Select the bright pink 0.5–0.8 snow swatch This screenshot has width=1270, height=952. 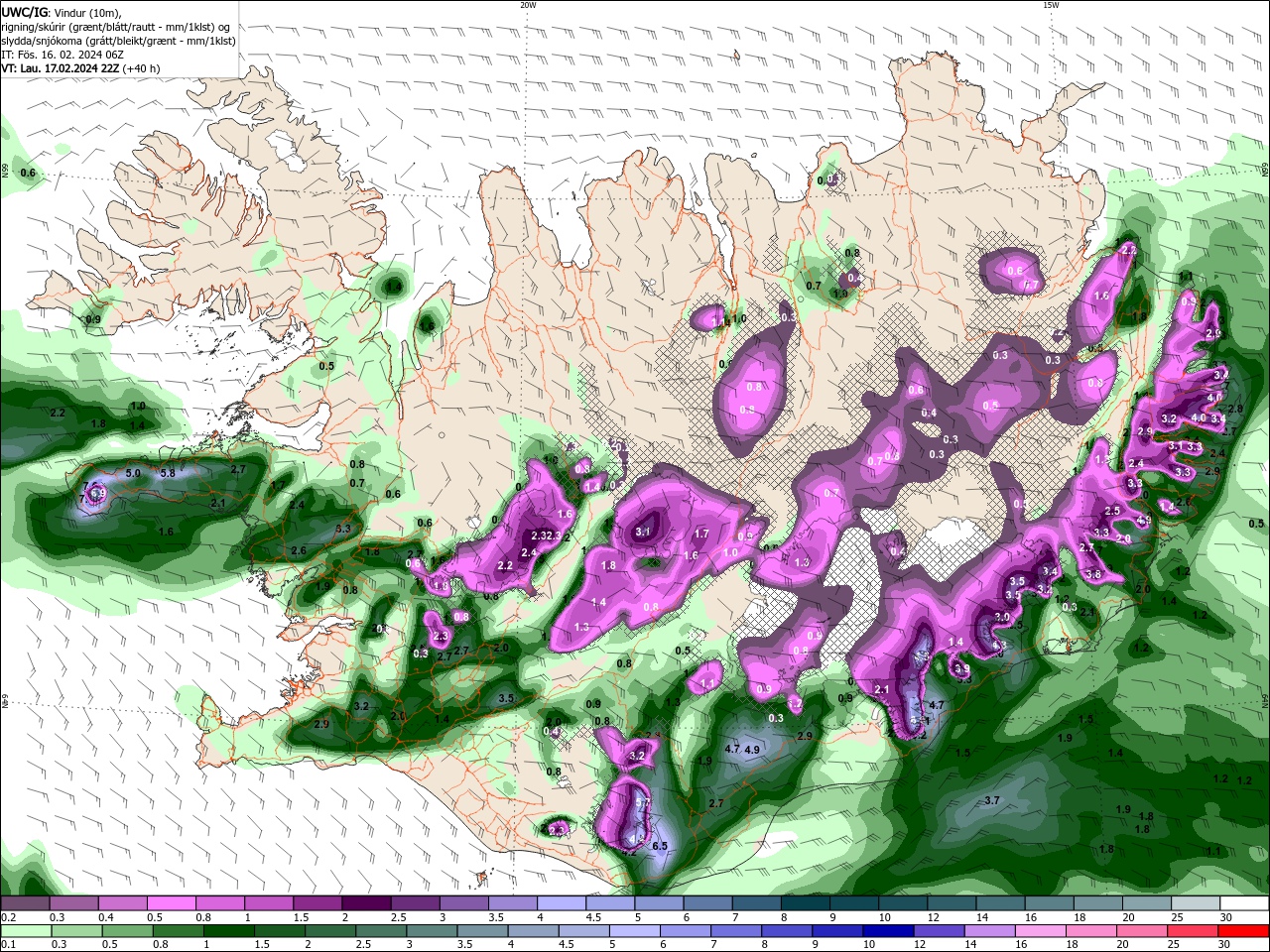point(171,903)
